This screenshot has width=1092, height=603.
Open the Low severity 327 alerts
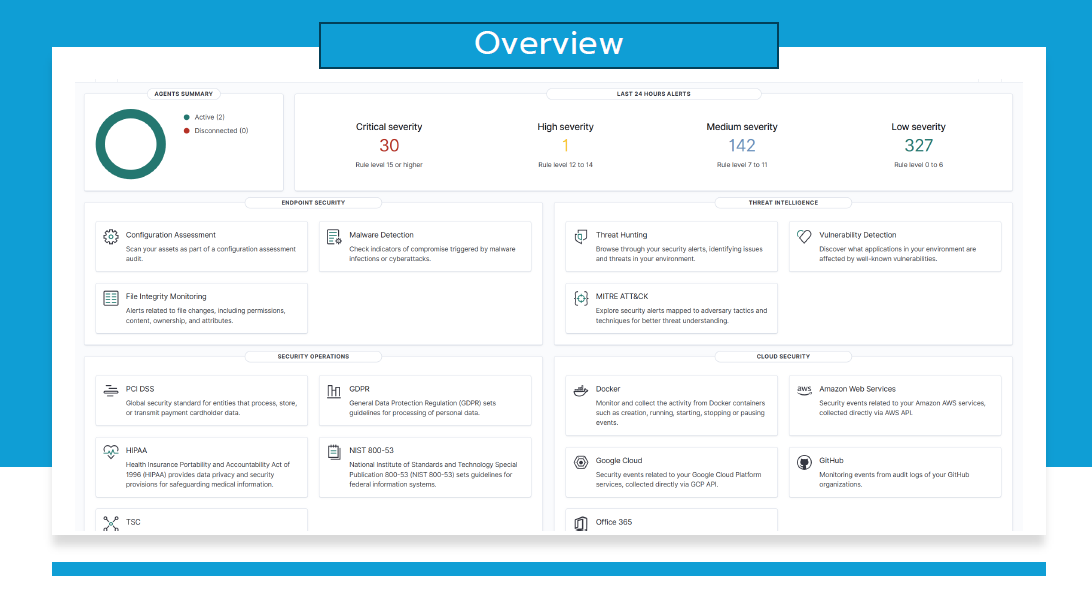pyautogui.click(x=918, y=146)
